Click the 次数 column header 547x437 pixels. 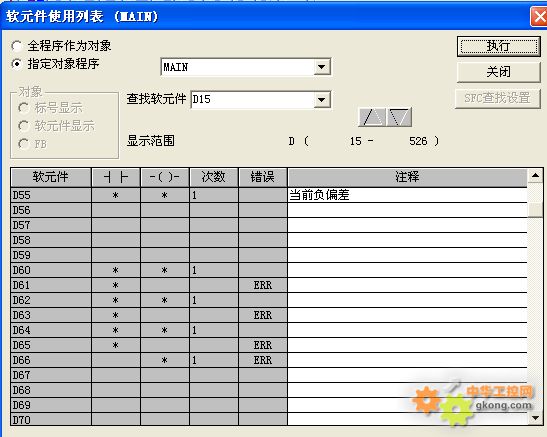click(214, 177)
